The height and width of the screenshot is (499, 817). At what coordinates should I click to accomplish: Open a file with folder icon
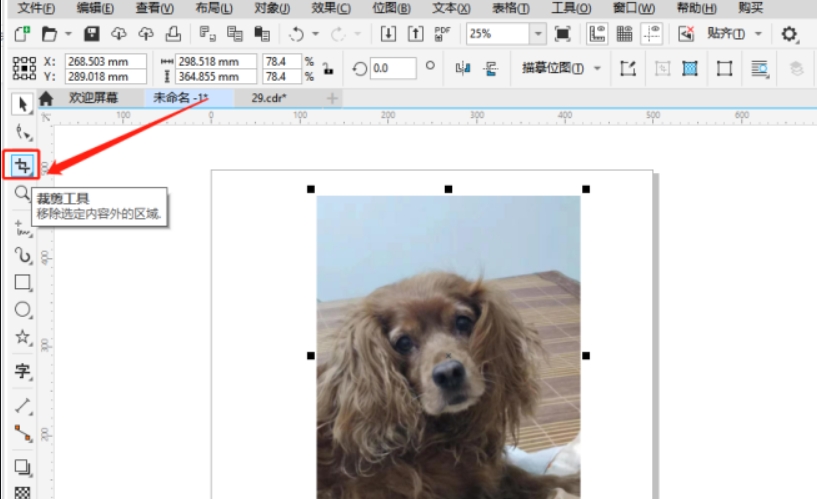coord(49,34)
